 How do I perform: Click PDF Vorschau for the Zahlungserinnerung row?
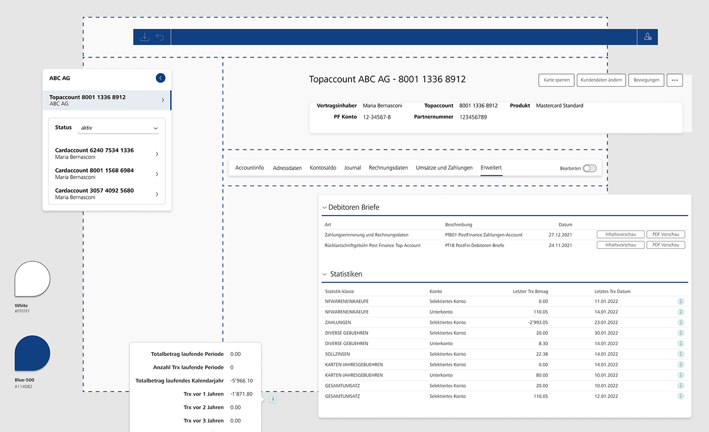[666, 234]
